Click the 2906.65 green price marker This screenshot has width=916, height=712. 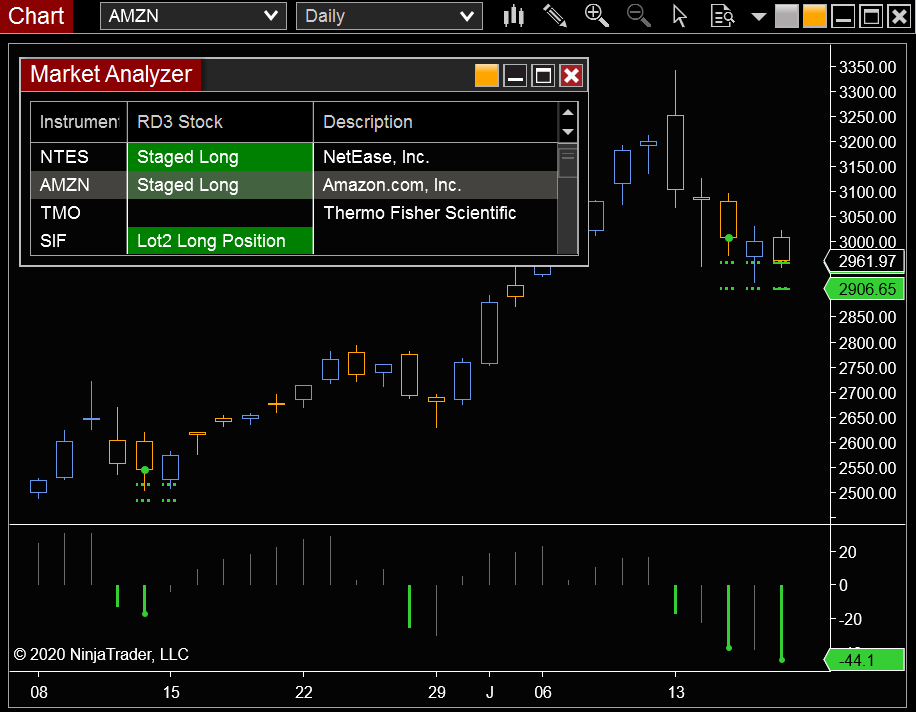[866, 289]
